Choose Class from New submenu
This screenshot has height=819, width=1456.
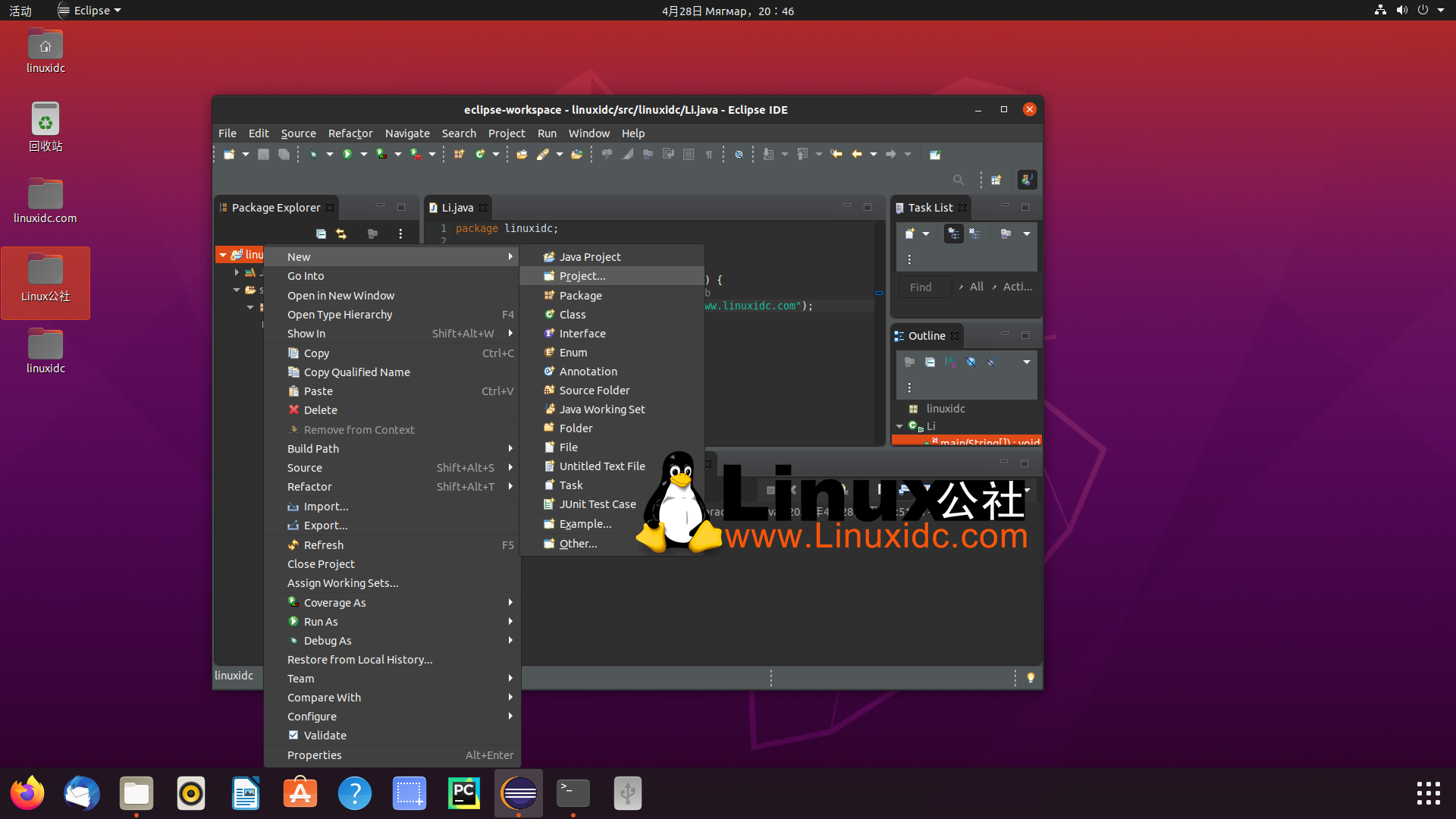point(612,314)
